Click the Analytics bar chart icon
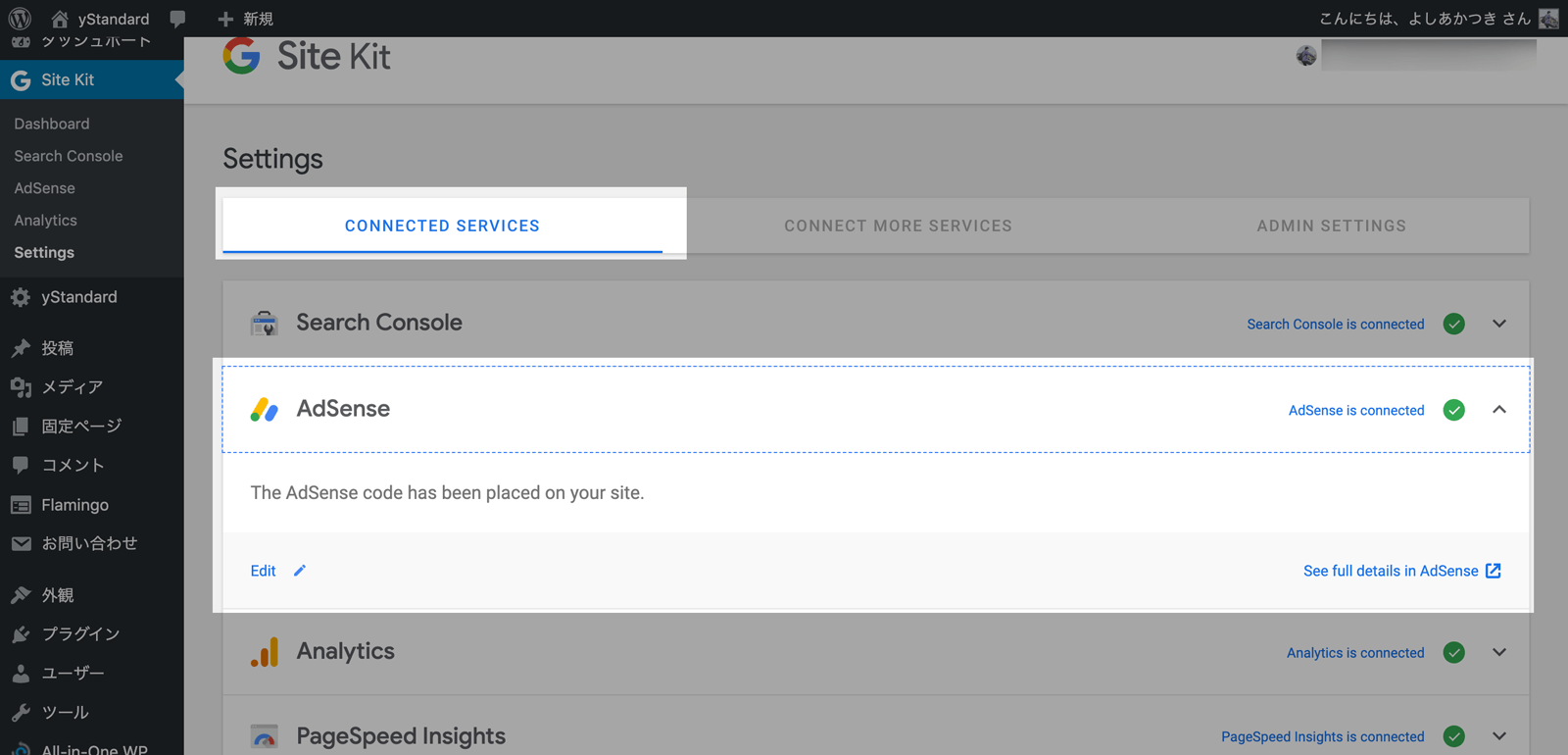1568x755 pixels. pos(264,652)
